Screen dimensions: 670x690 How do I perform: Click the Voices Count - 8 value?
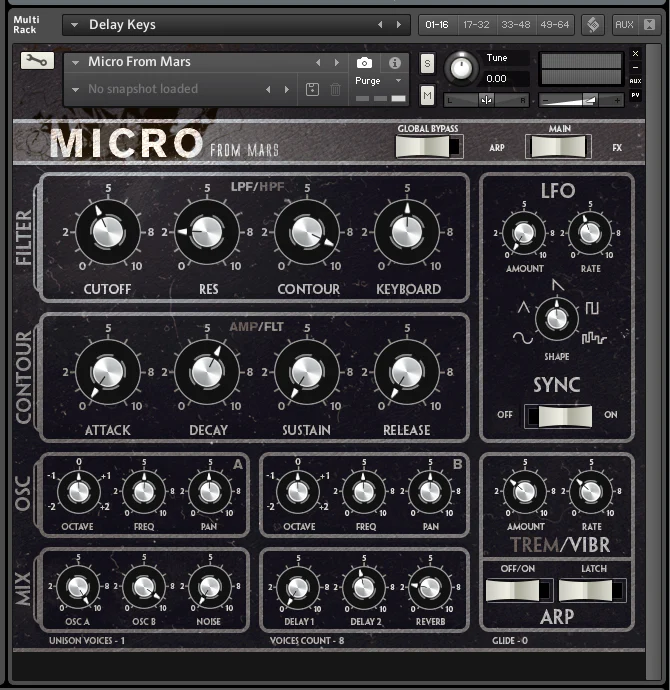pos(307,641)
